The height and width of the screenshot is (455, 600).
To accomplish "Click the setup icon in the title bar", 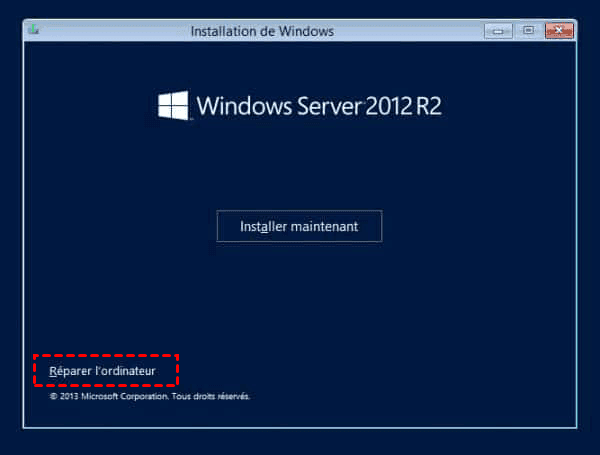I will pos(34,30).
